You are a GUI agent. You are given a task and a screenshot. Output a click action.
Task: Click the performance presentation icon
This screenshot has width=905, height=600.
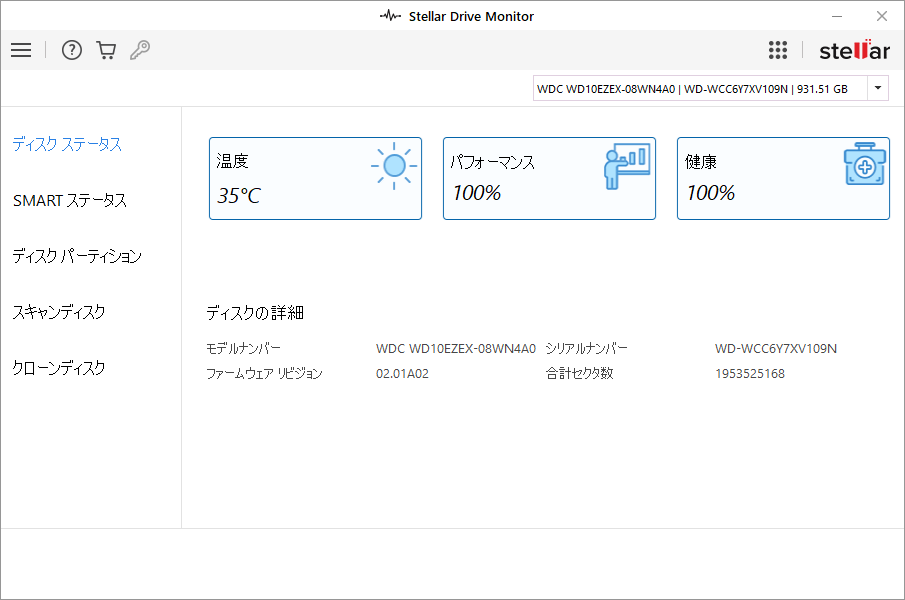pyautogui.click(x=627, y=166)
